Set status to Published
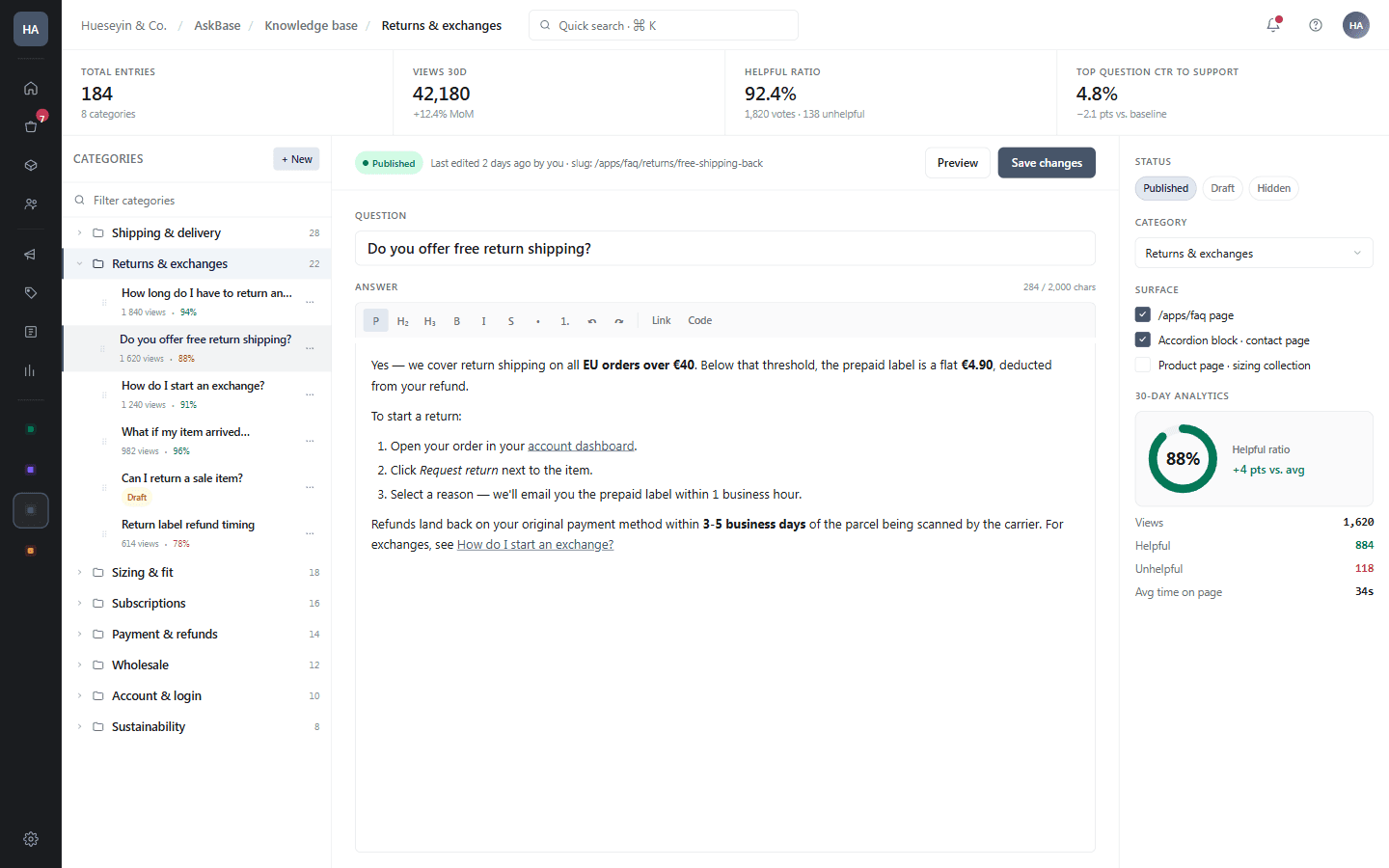This screenshot has height=868, width=1389. tap(1166, 188)
